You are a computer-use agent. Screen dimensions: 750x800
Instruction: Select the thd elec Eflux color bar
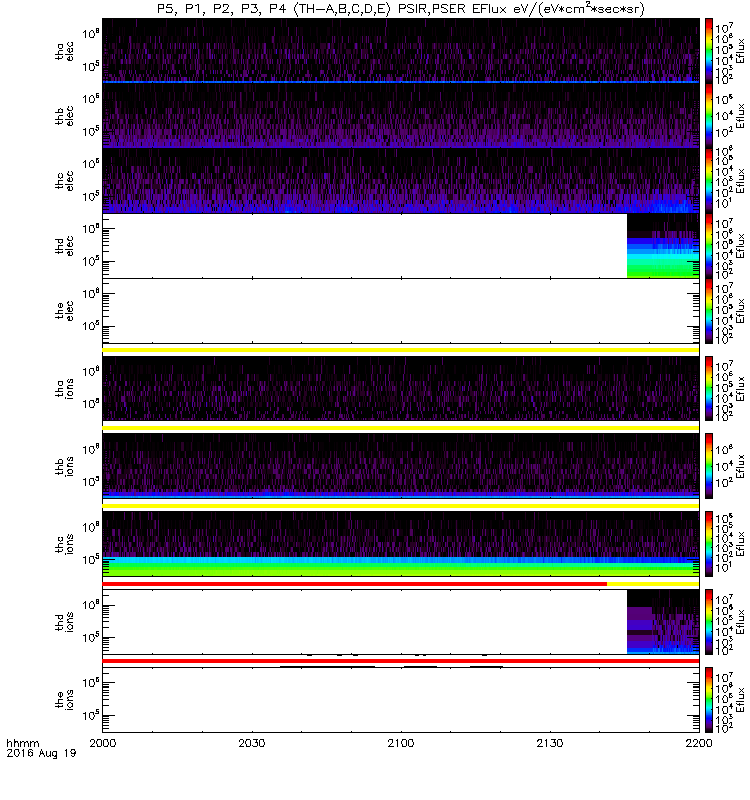click(x=709, y=246)
